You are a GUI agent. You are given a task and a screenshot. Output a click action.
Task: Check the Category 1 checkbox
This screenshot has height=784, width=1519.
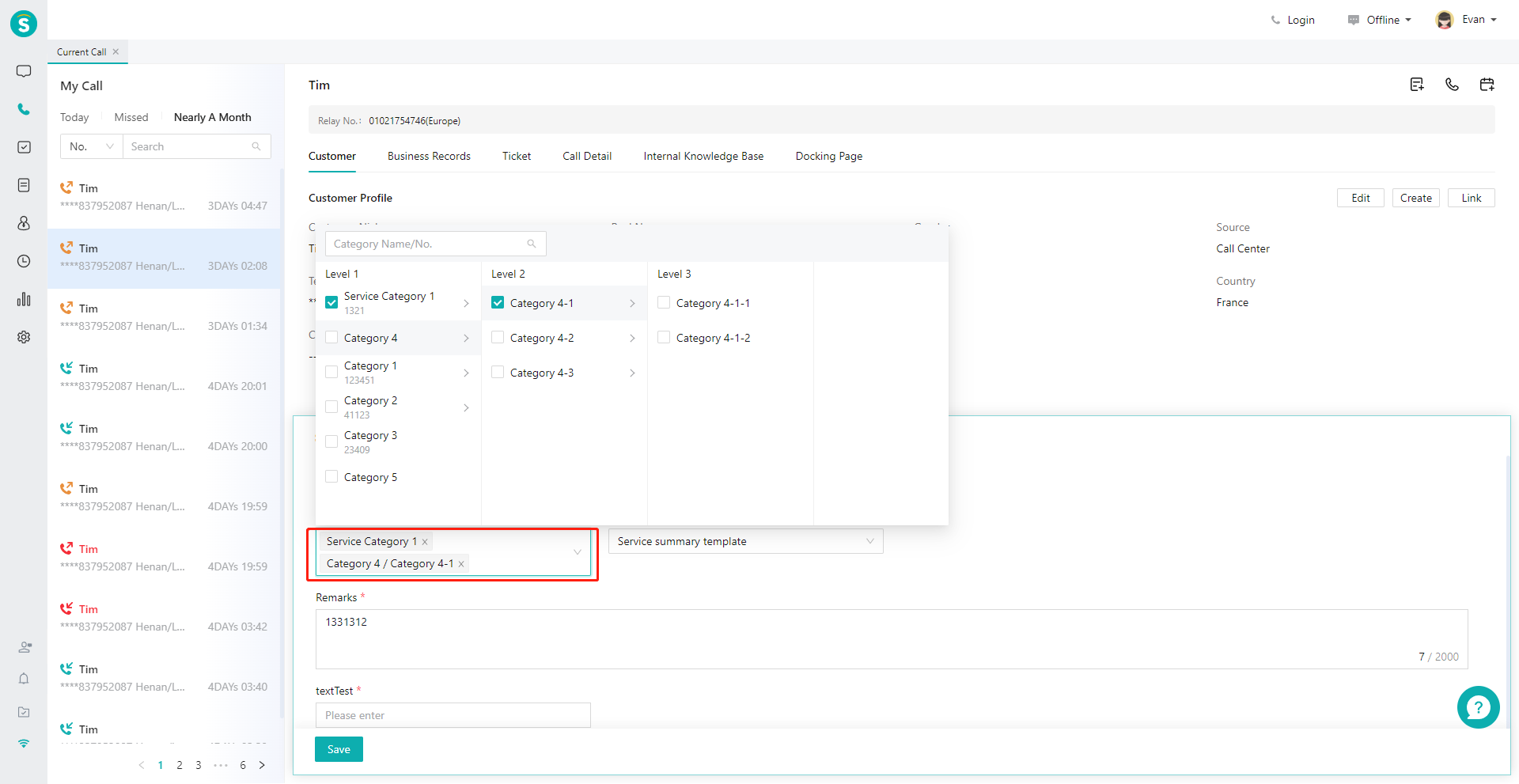(x=331, y=372)
